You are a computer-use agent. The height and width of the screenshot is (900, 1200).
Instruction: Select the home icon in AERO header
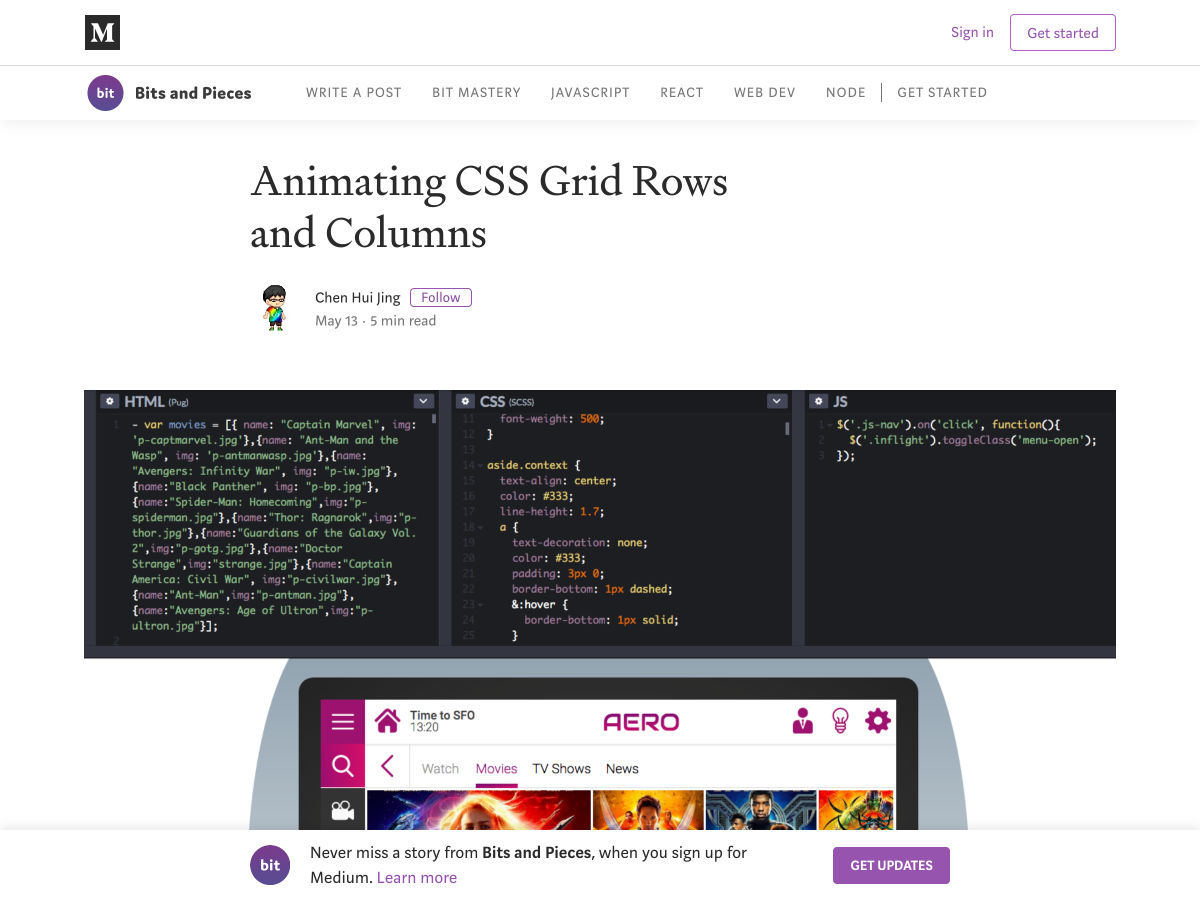tap(387, 720)
